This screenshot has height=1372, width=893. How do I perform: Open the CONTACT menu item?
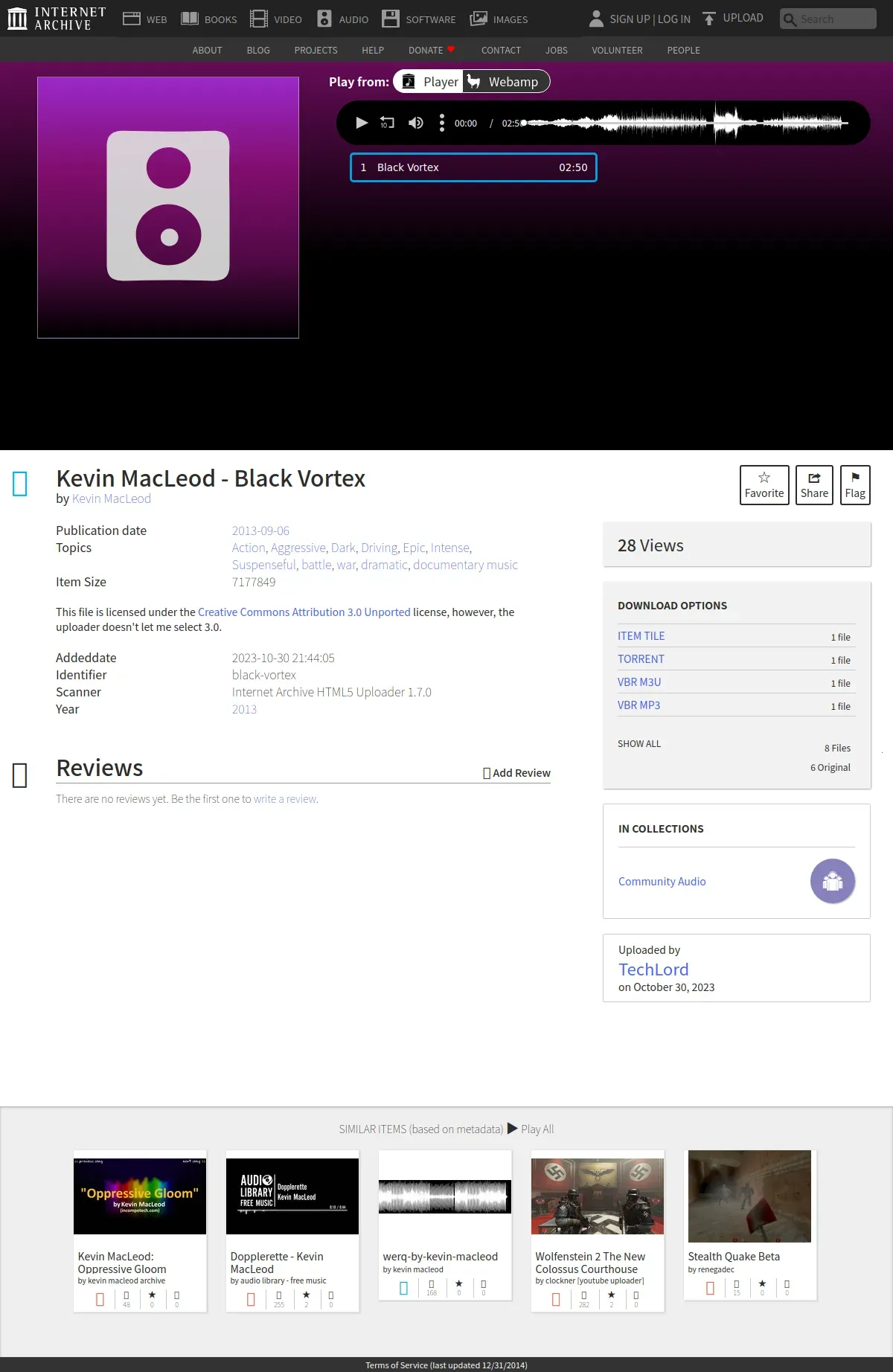click(501, 51)
